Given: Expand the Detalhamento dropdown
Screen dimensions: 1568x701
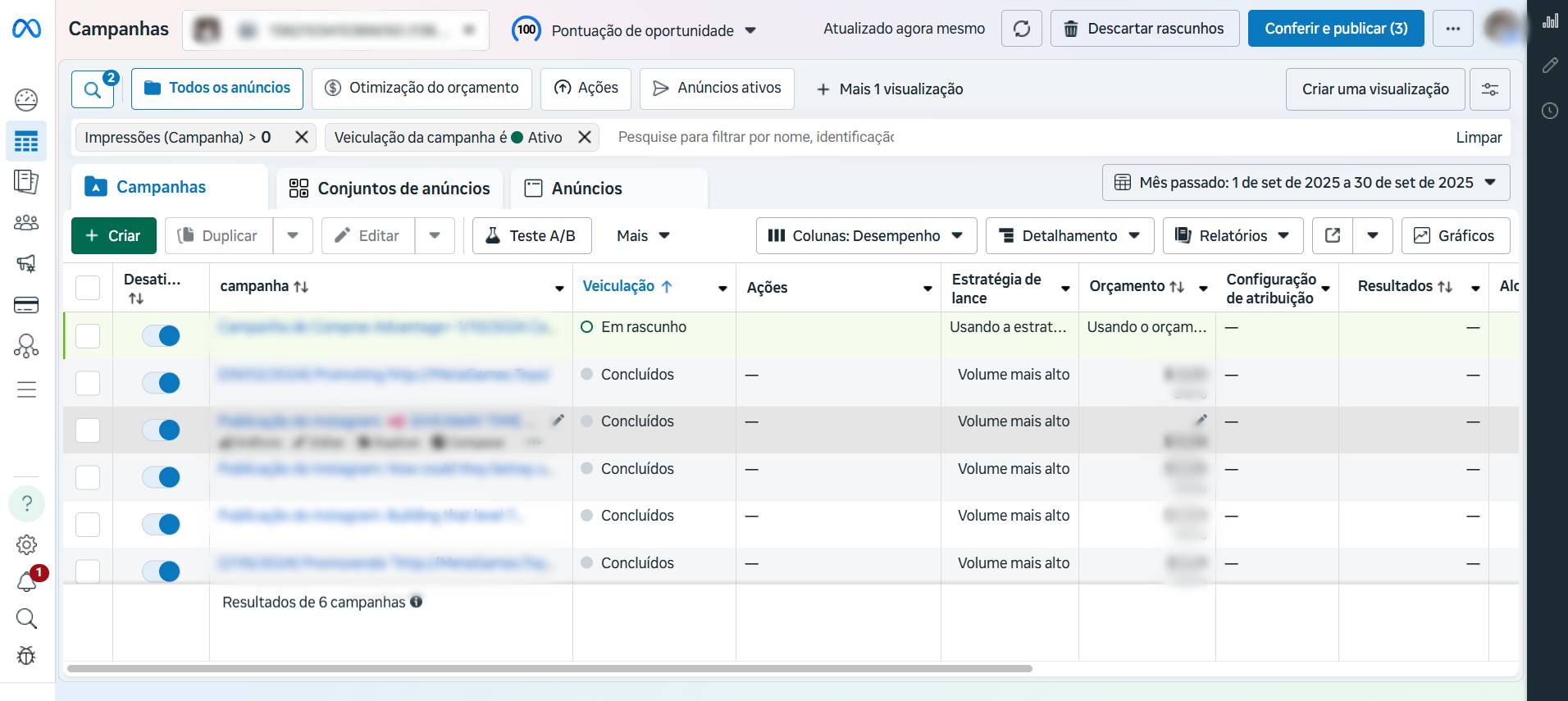Looking at the screenshot, I should (1069, 236).
